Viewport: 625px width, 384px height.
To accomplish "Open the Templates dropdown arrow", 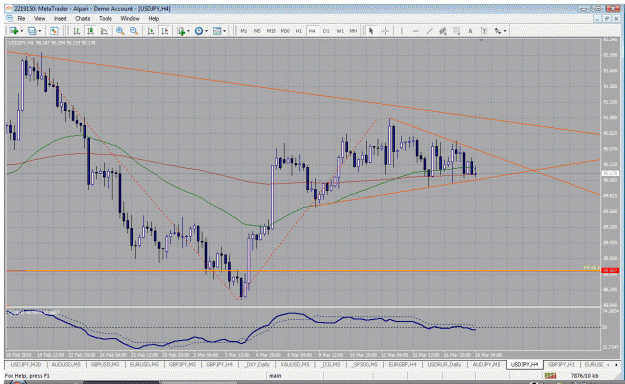I will 224,31.
